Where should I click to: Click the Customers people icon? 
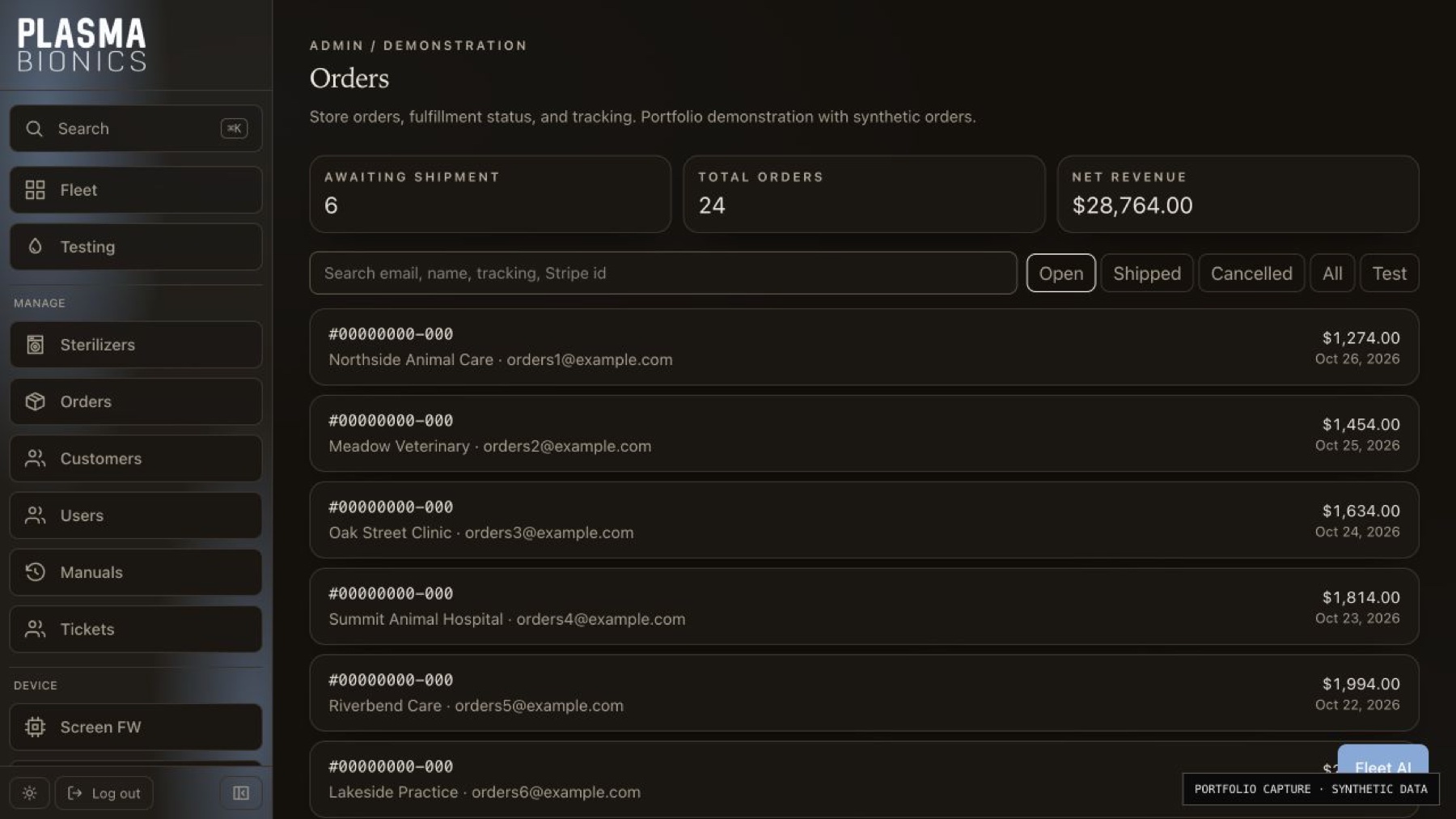click(x=35, y=458)
